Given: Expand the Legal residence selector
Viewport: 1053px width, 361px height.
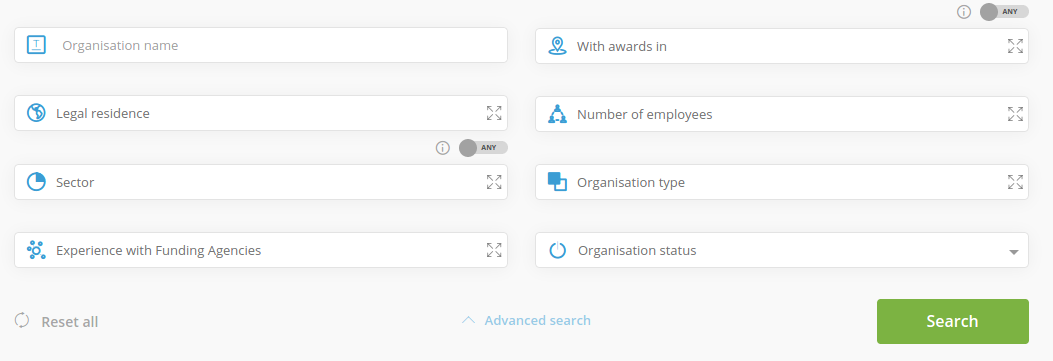Looking at the screenshot, I should coord(494,113).
